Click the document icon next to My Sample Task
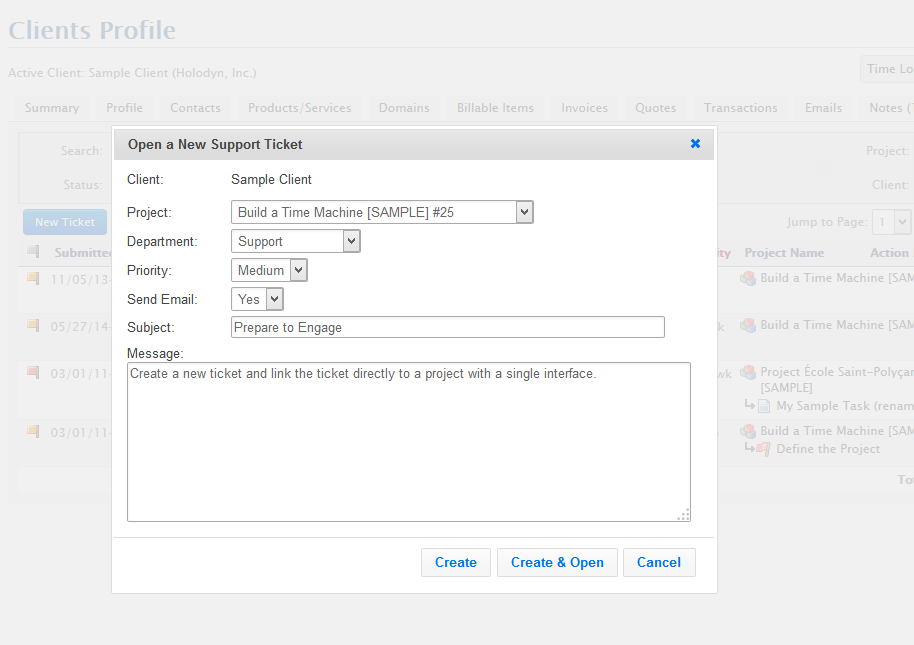The width and height of the screenshot is (914, 645). coord(762,405)
